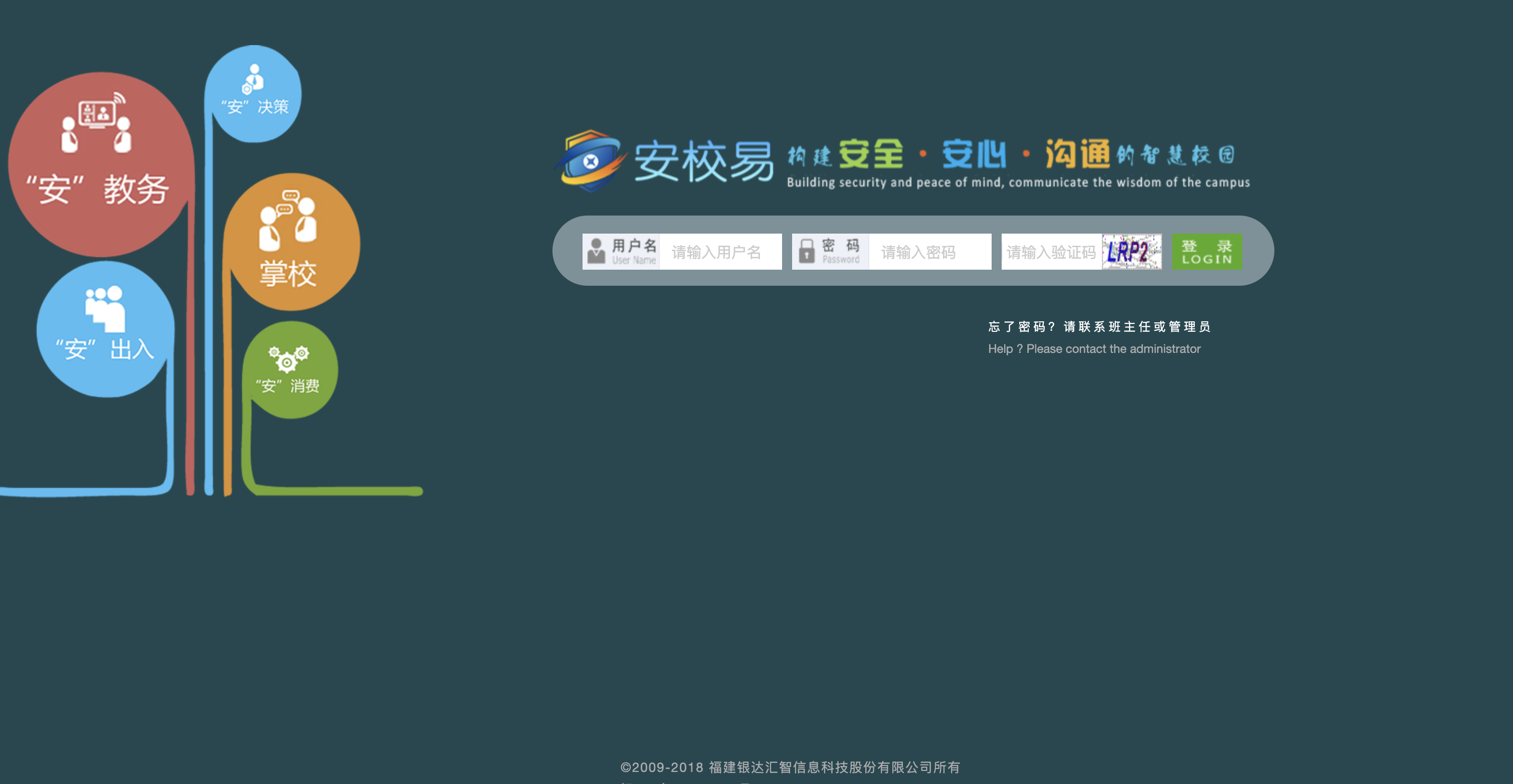1513x784 pixels.
Task: Click the user silhouette icon beside 用户名
Action: (x=596, y=251)
